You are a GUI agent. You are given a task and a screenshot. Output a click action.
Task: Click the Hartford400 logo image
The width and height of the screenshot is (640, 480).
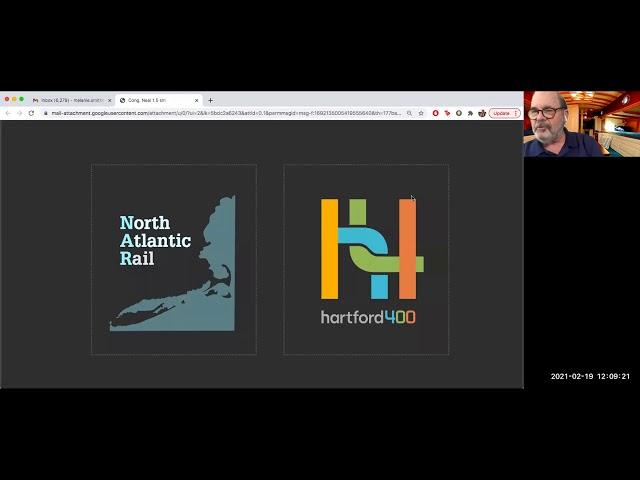tap(367, 248)
